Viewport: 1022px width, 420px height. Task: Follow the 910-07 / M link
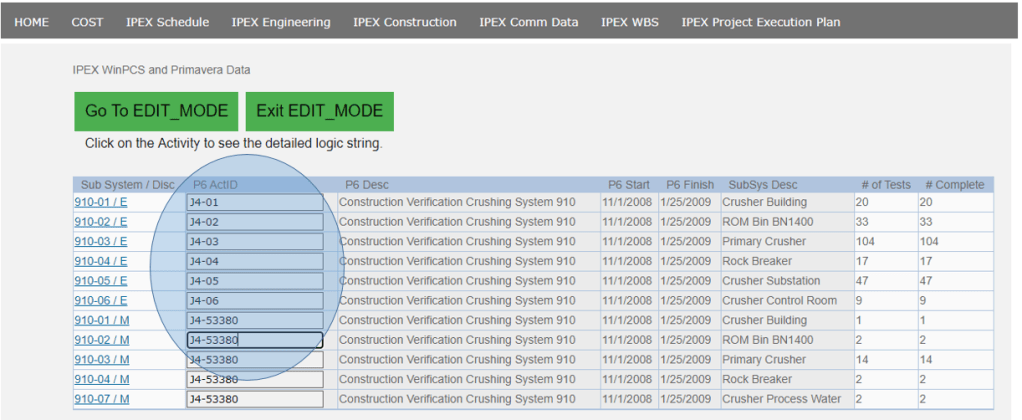point(102,399)
